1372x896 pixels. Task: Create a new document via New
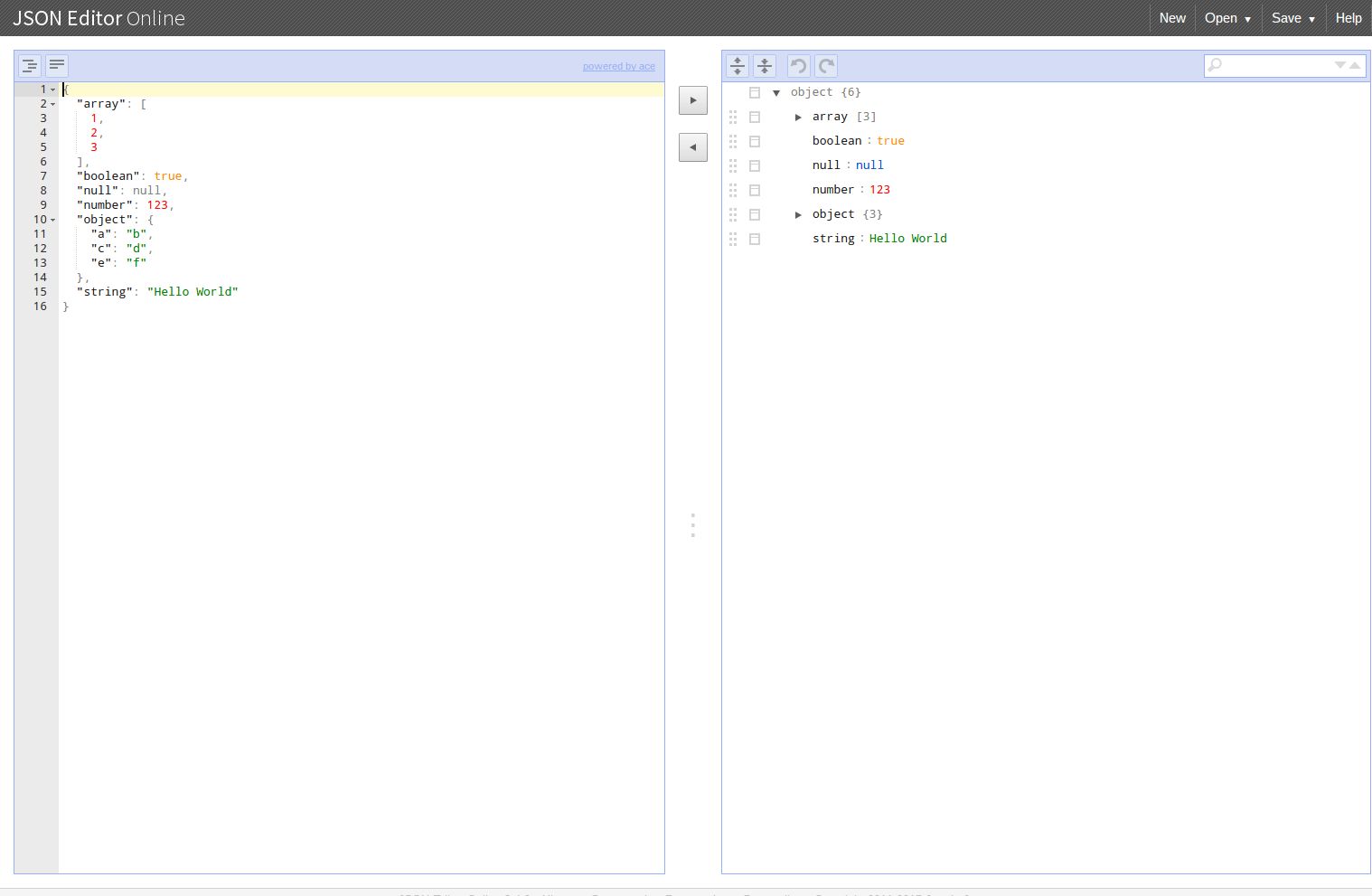(1171, 18)
